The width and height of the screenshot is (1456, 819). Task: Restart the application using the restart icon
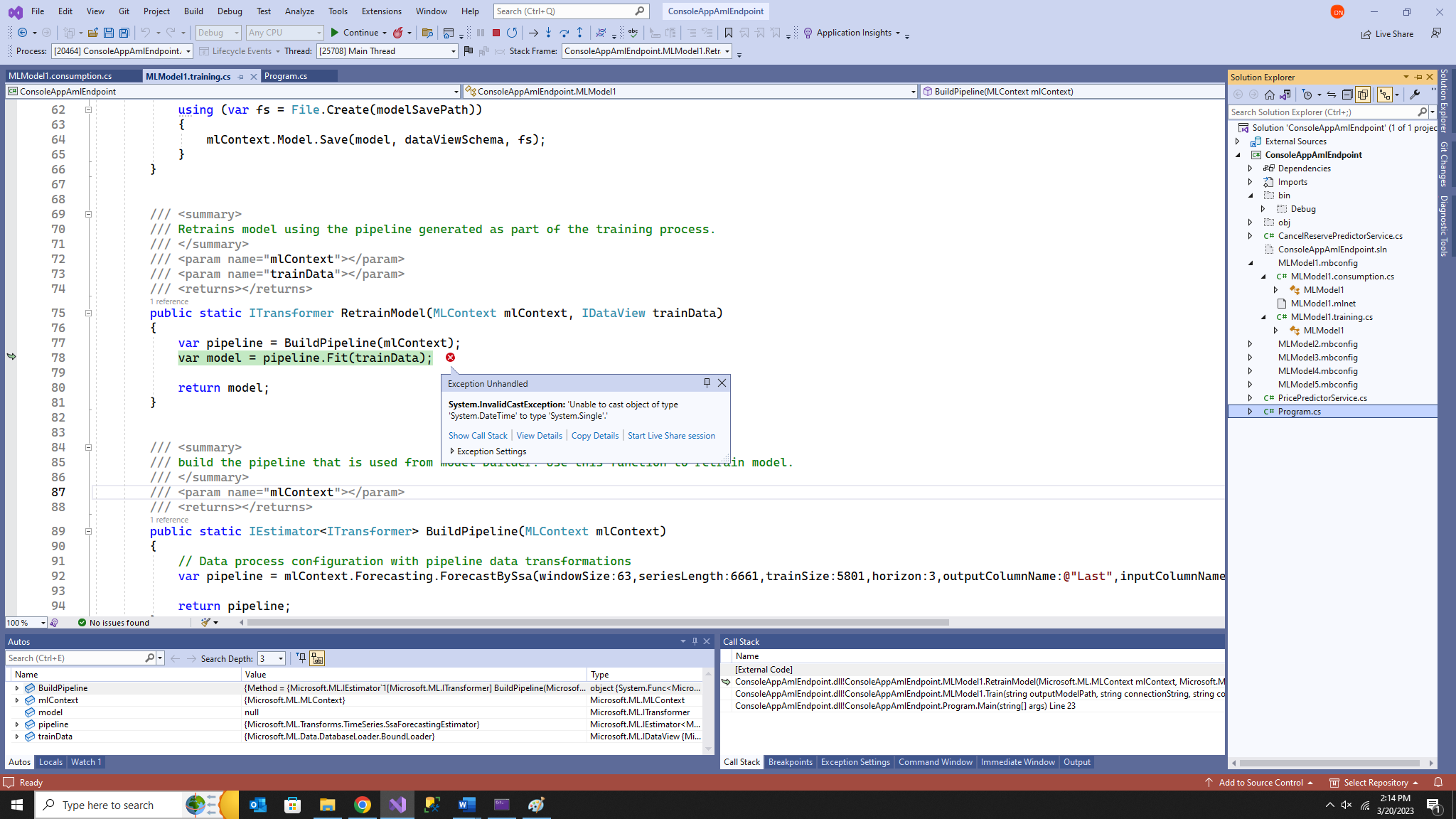pos(511,33)
